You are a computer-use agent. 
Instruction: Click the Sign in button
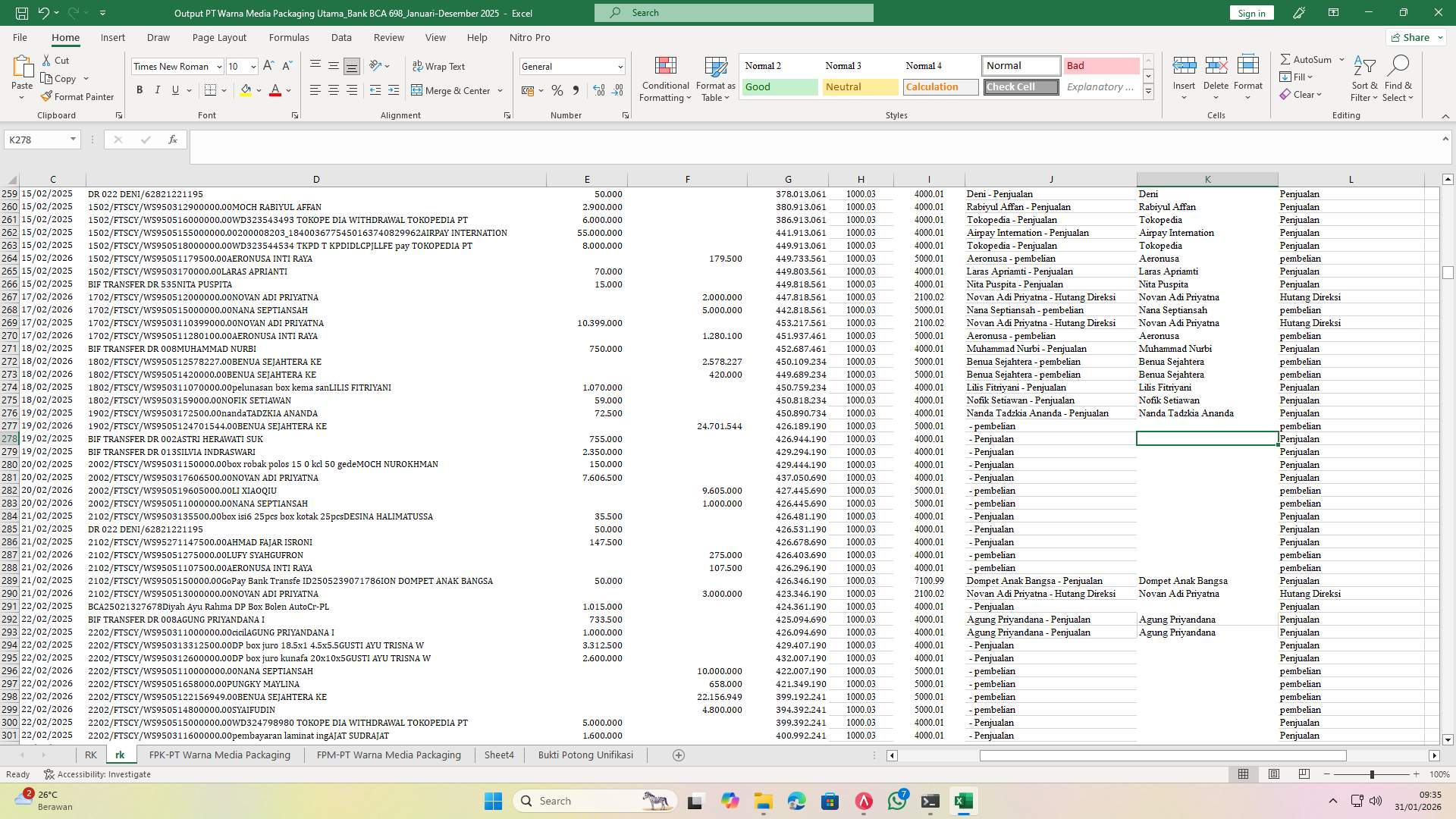(x=1250, y=12)
